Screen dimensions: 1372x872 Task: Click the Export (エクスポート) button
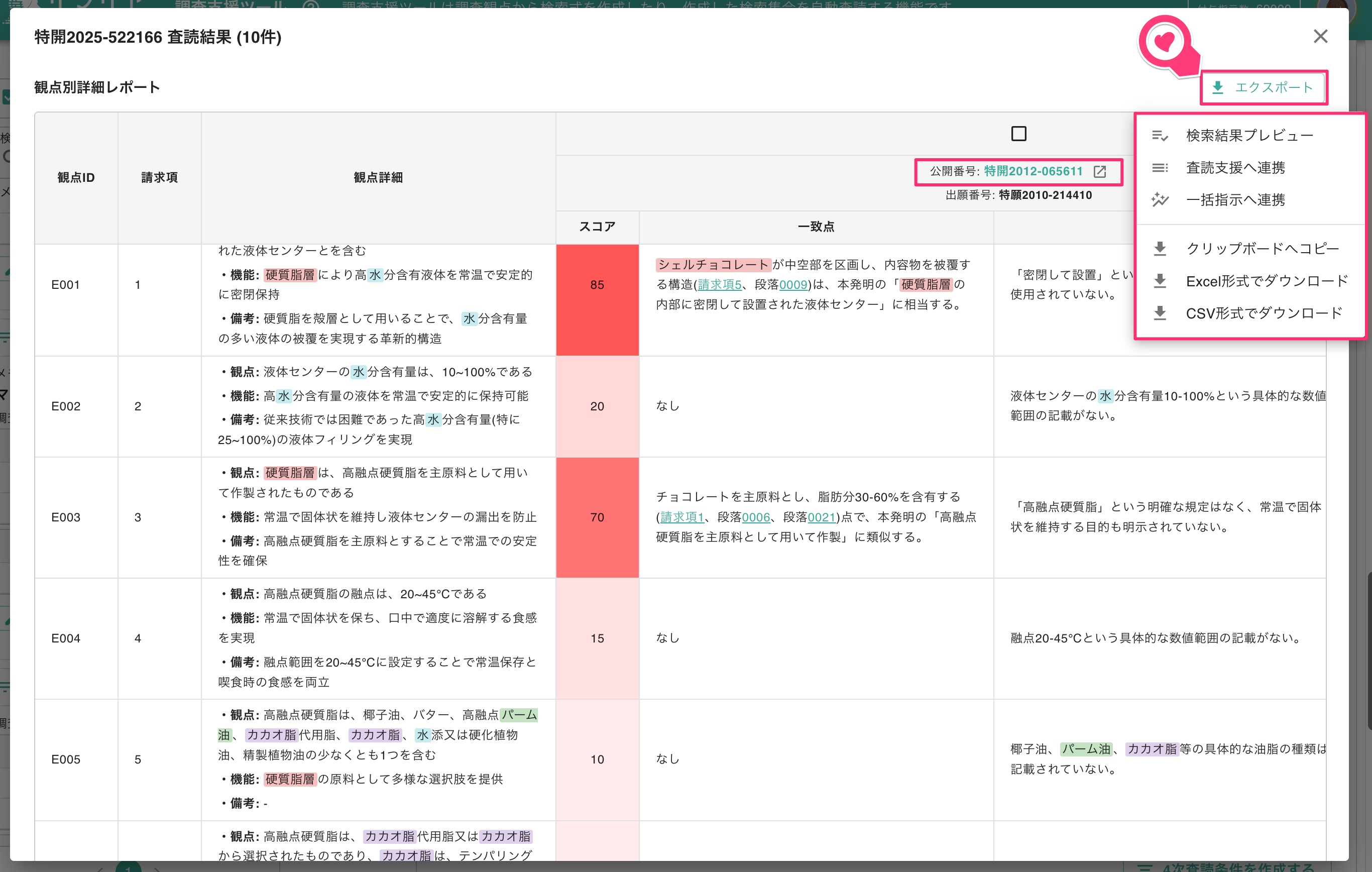1264,87
